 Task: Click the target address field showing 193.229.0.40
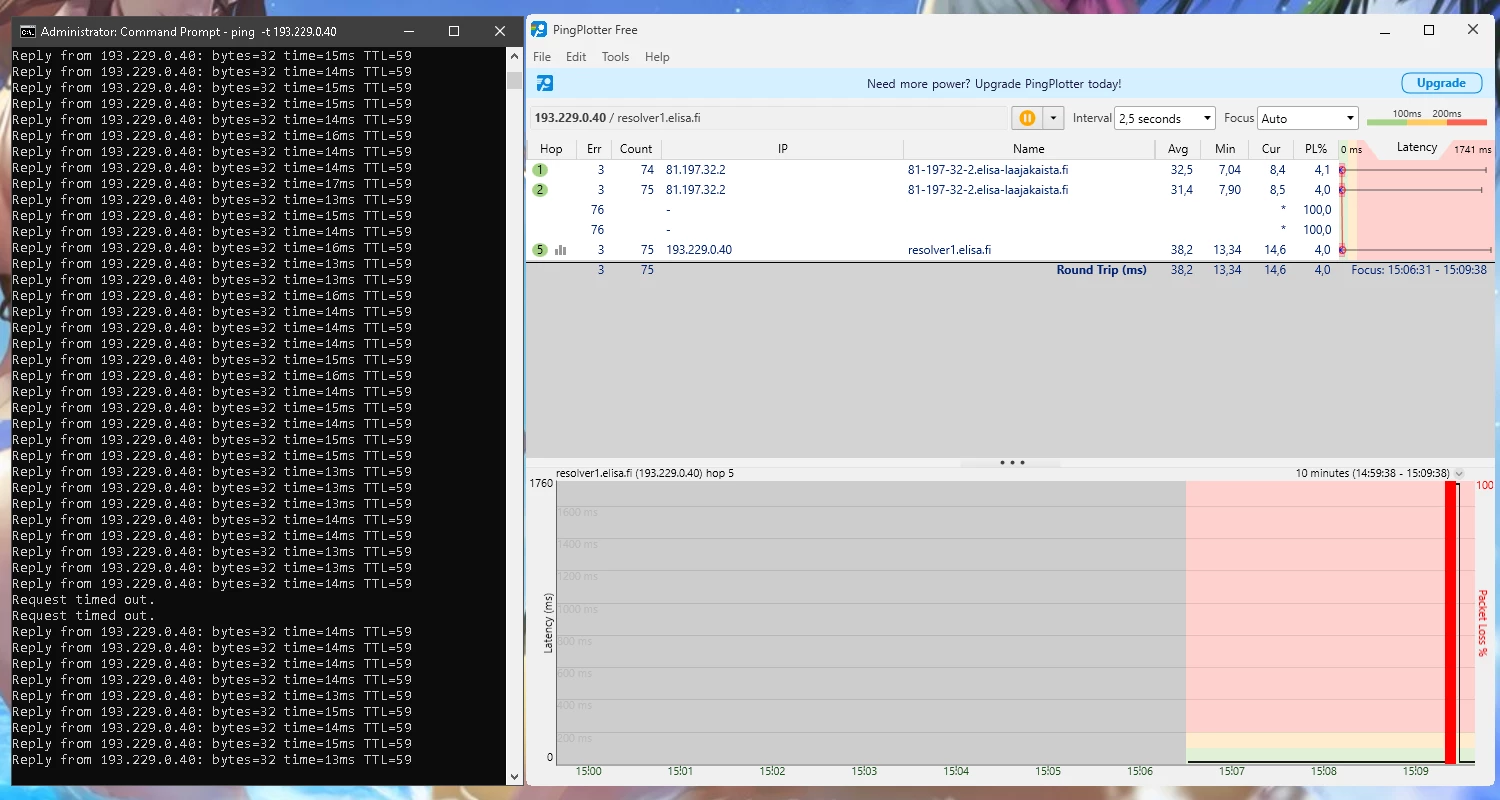tap(768, 118)
